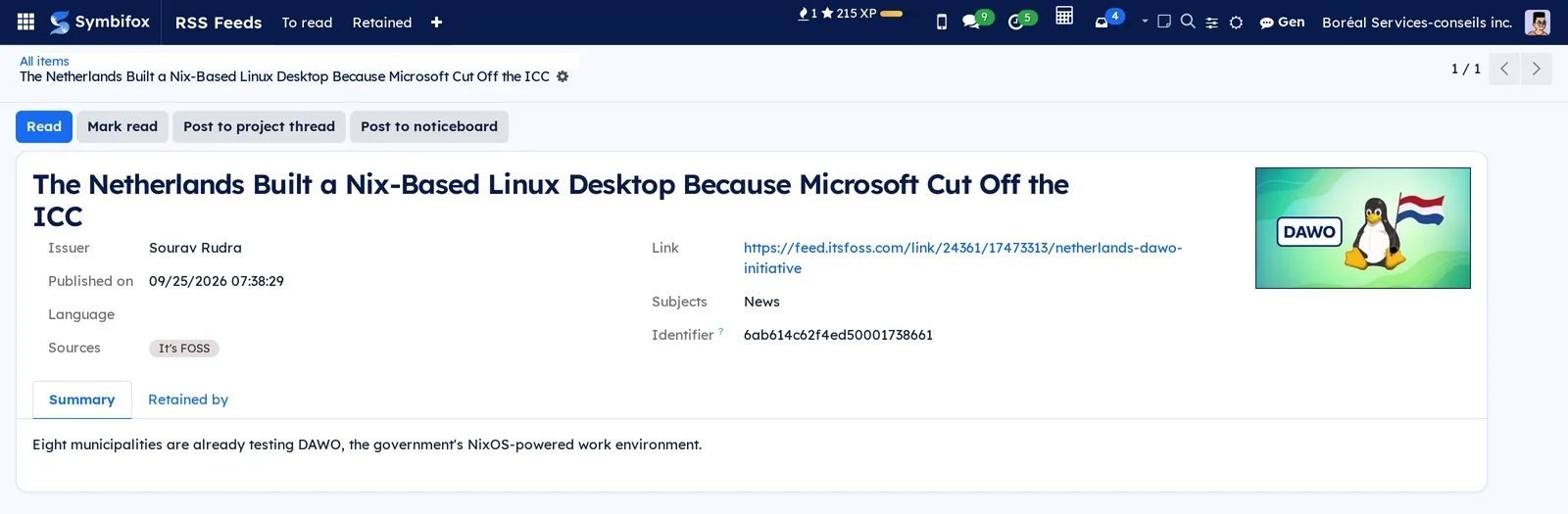Click published date 09/25/2026 07:38:29
1568x514 pixels.
tap(217, 281)
